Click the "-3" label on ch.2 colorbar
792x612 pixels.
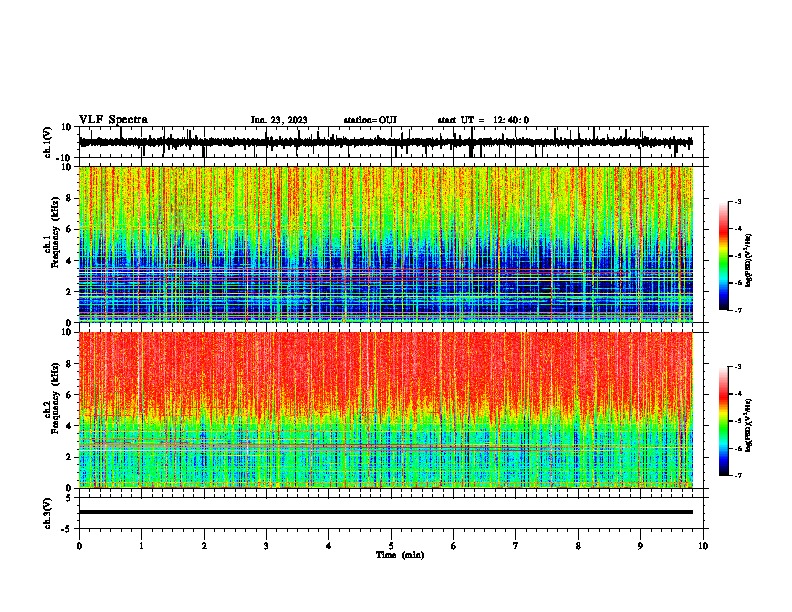(x=737, y=367)
